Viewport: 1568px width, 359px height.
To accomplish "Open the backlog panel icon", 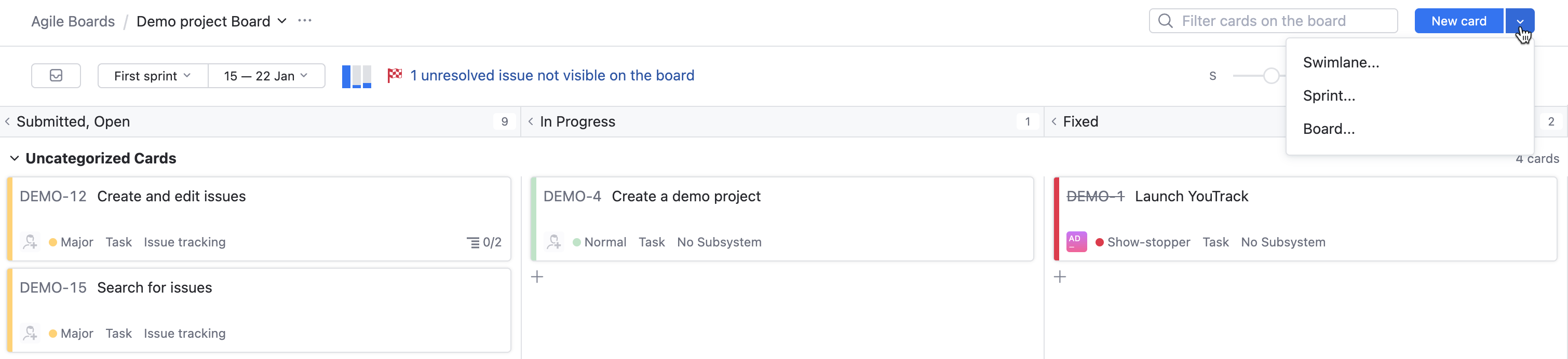I will [56, 75].
